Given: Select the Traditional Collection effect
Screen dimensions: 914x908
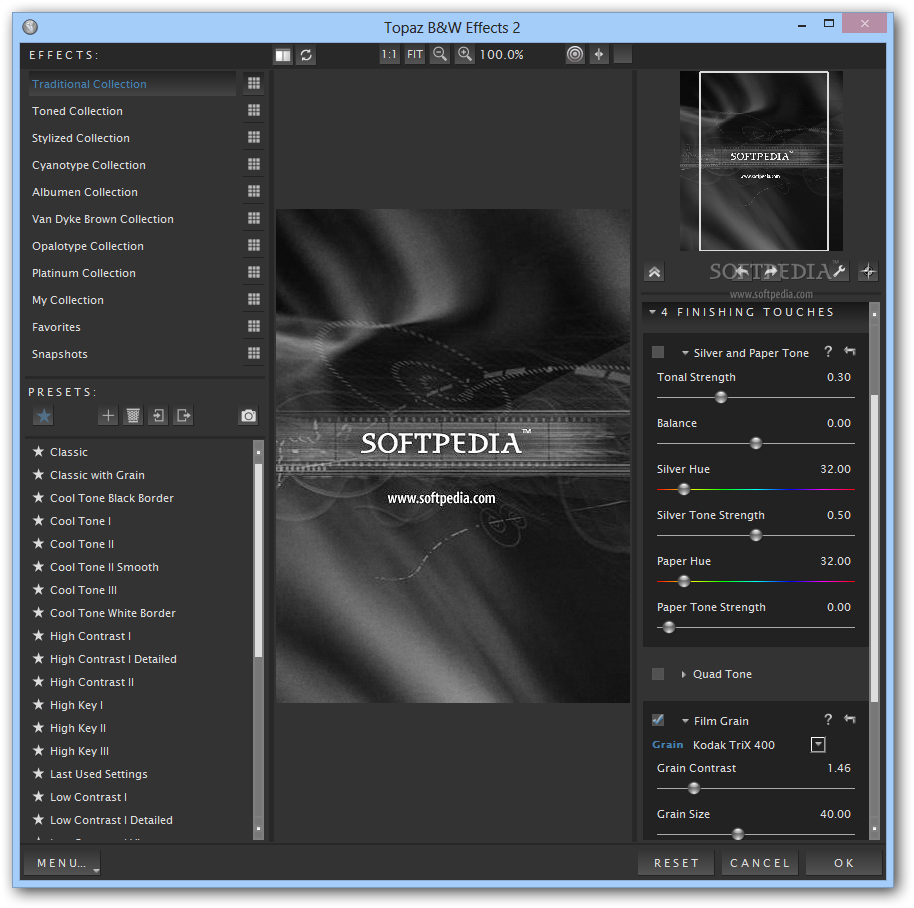Looking at the screenshot, I should 132,84.
